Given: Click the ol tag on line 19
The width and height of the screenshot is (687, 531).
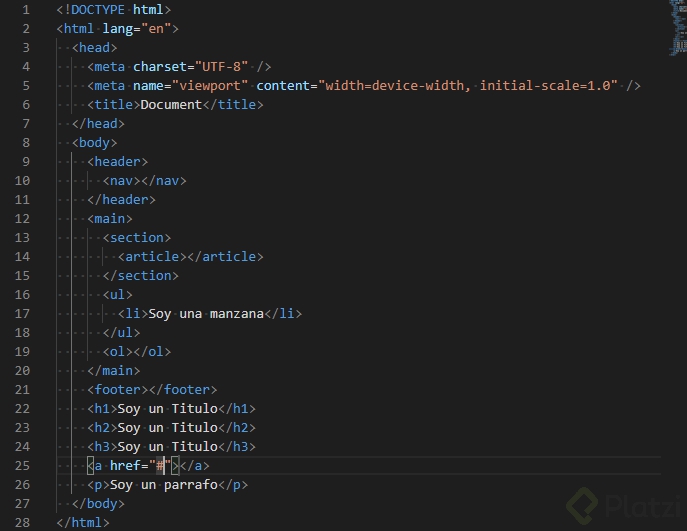Looking at the screenshot, I should tap(137, 352).
